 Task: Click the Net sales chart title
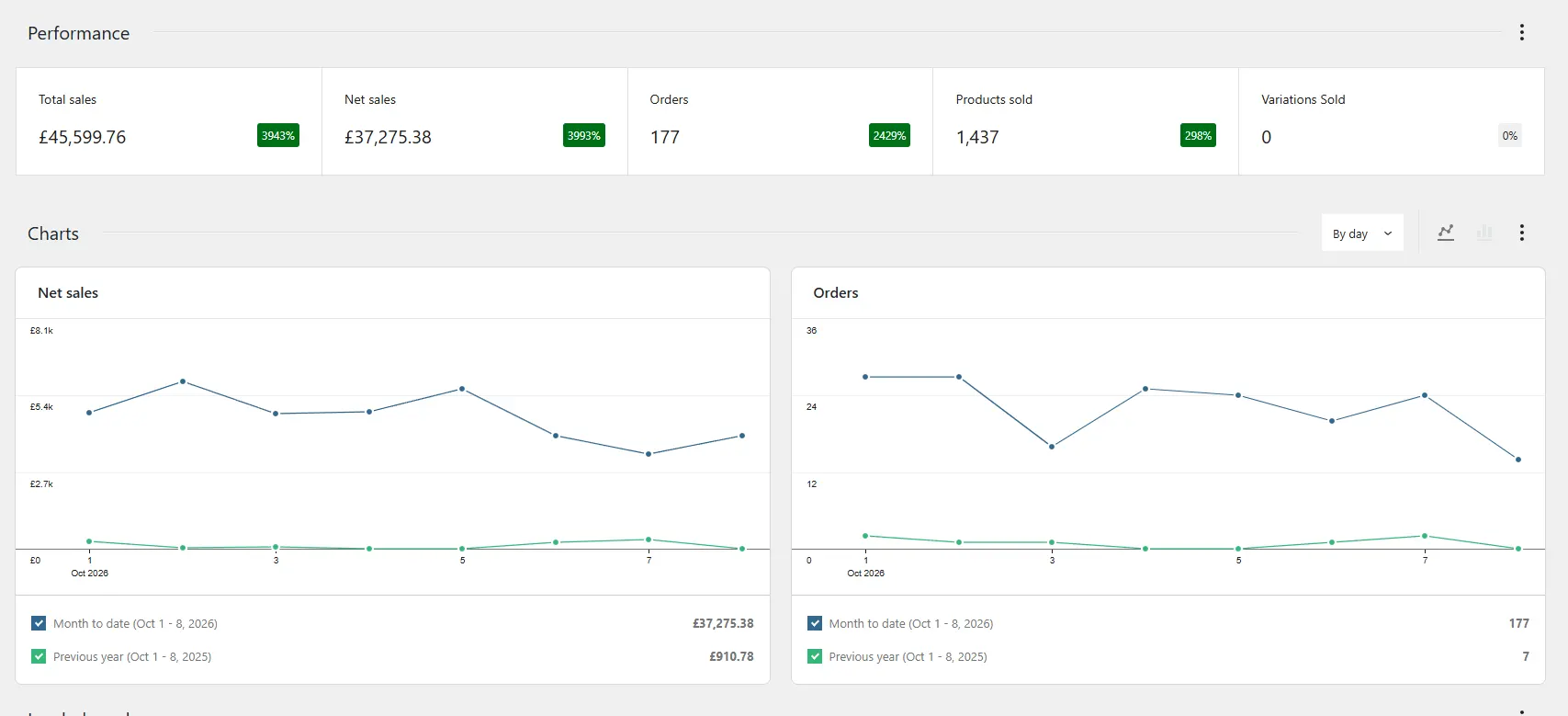68,293
